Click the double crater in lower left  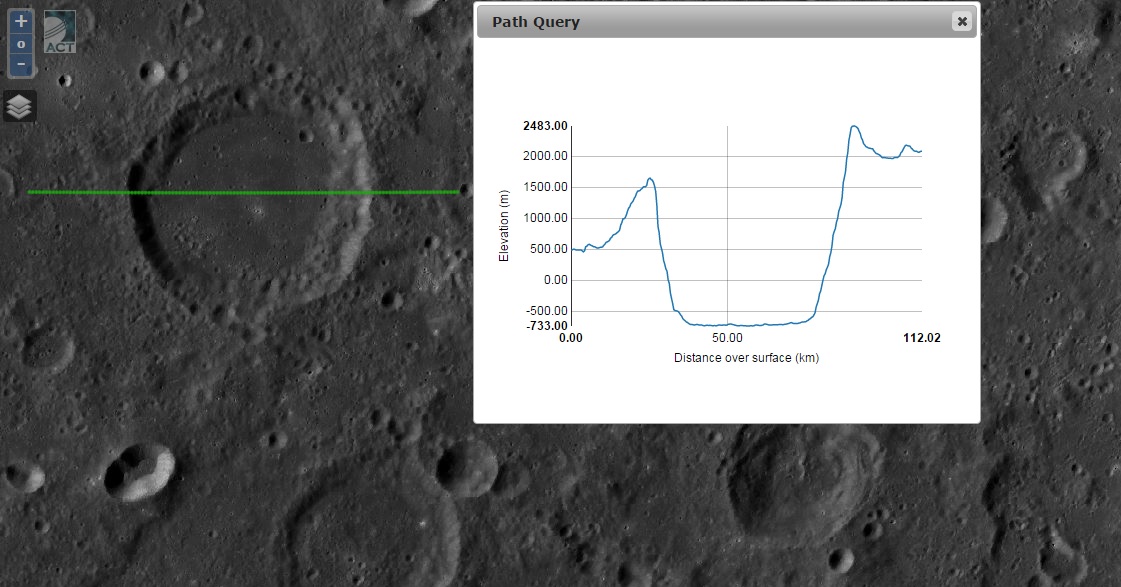click(138, 472)
